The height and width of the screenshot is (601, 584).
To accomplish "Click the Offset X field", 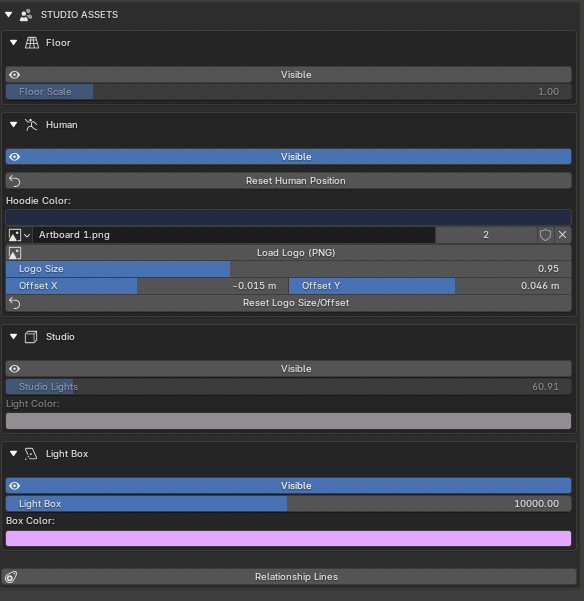I will tap(147, 286).
